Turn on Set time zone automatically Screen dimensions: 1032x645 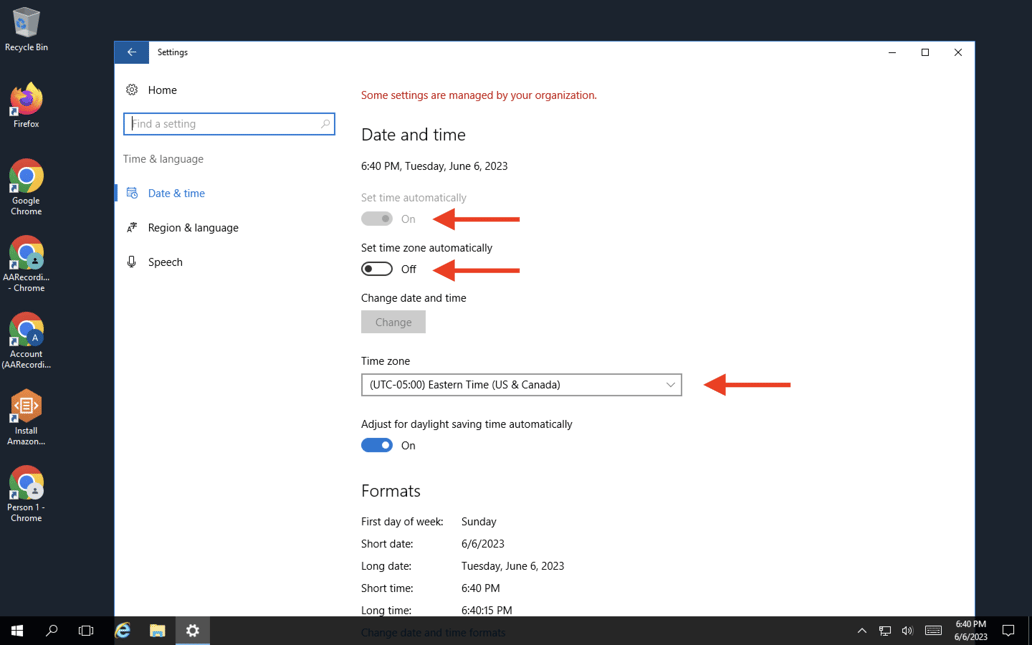377,269
